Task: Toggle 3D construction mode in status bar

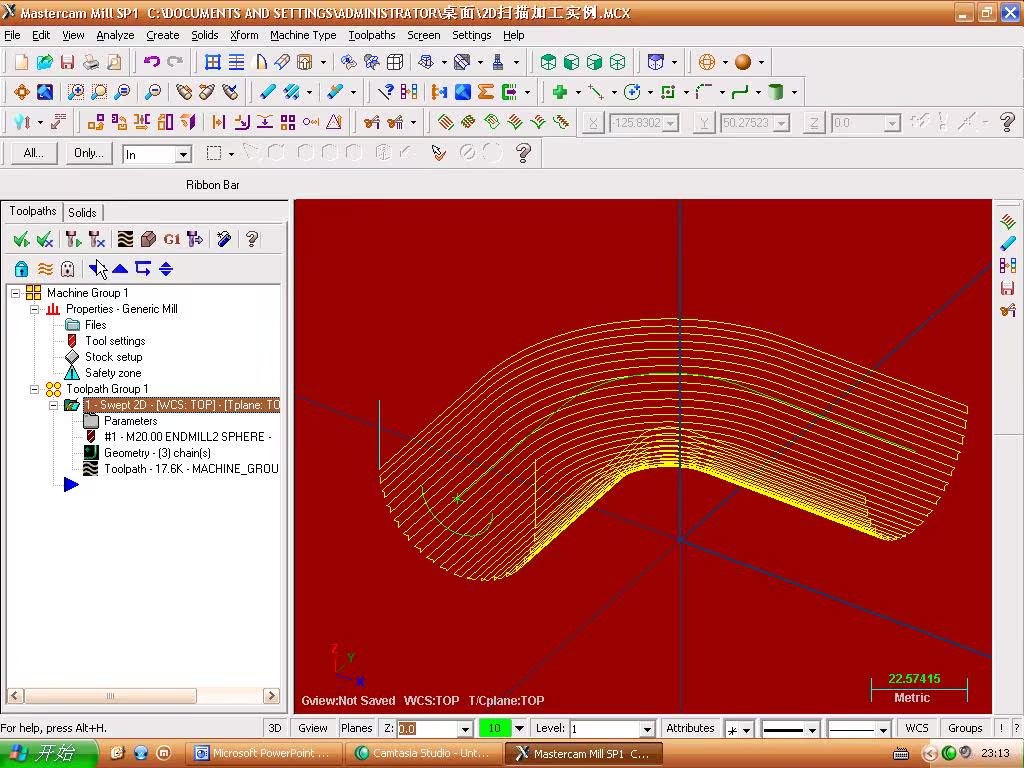Action: (275, 728)
